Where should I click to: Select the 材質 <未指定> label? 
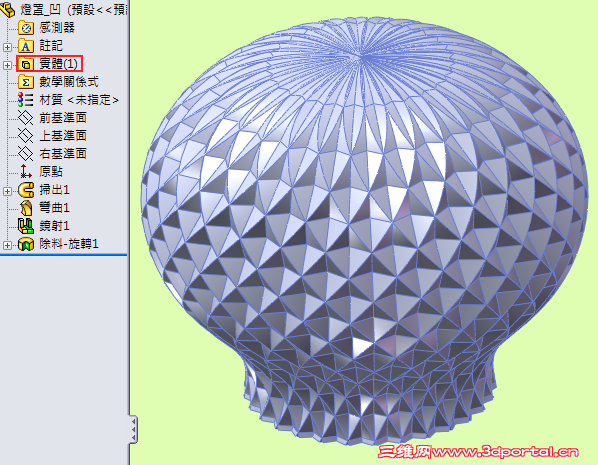coord(79,100)
